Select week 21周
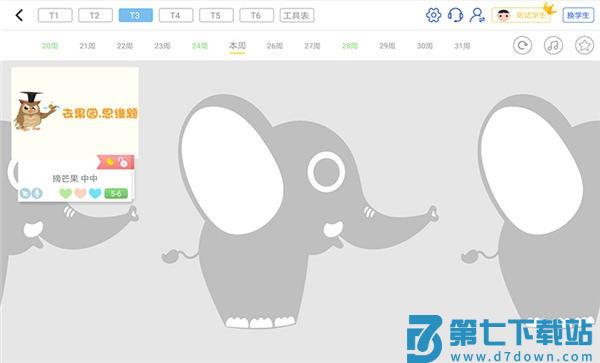This screenshot has height=363, width=600. (87, 46)
